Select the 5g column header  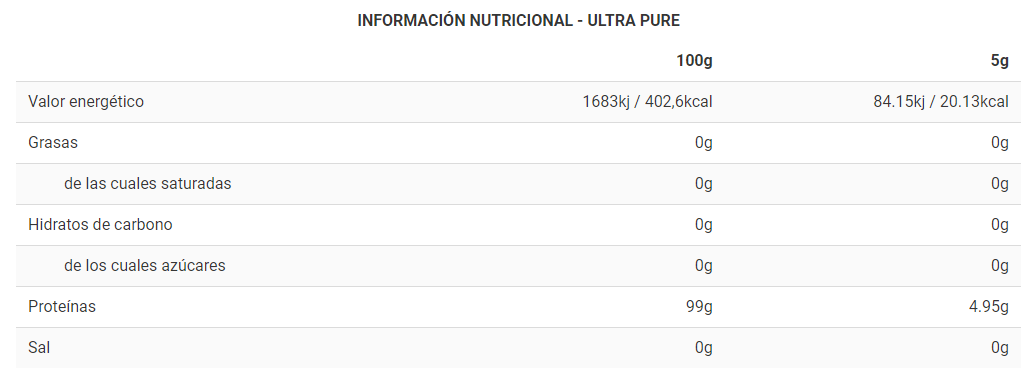[x=999, y=61]
